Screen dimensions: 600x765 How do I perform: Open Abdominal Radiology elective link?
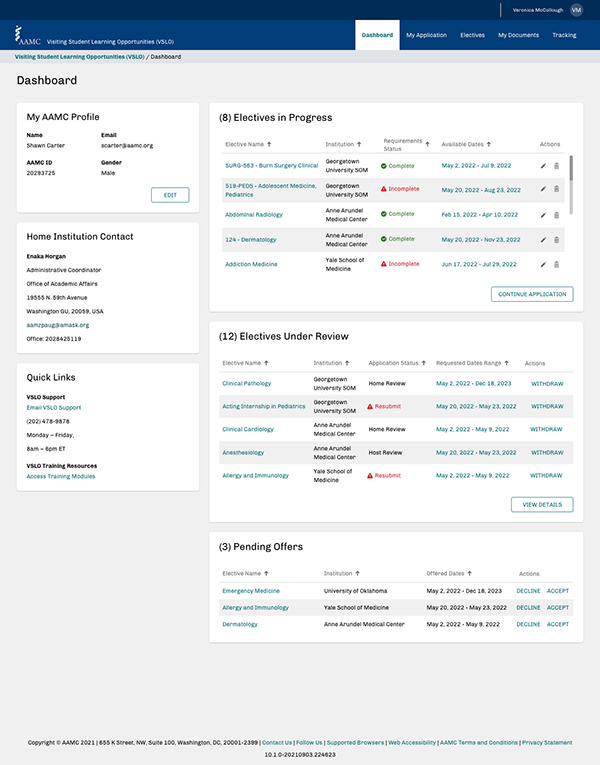pyautogui.click(x=254, y=215)
